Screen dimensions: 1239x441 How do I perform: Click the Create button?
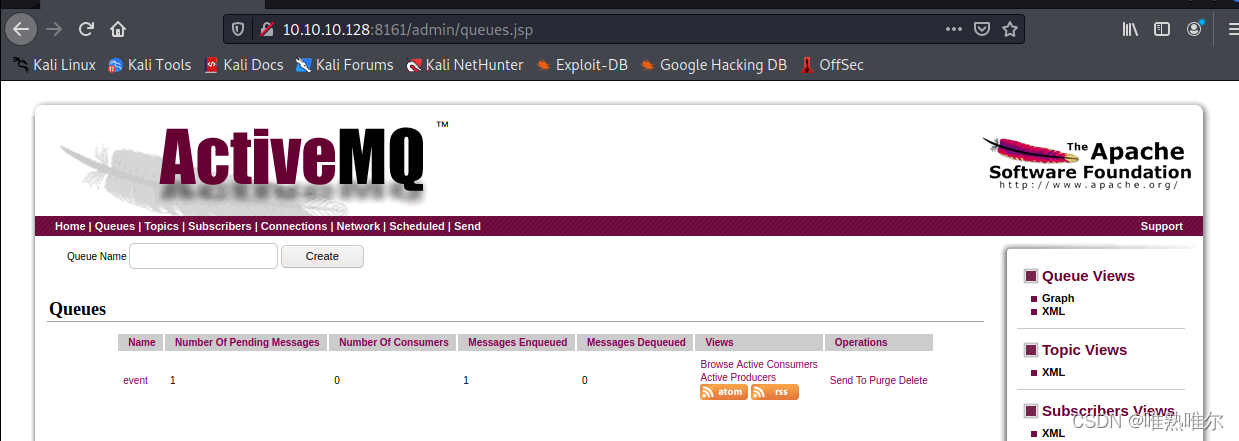(x=322, y=256)
